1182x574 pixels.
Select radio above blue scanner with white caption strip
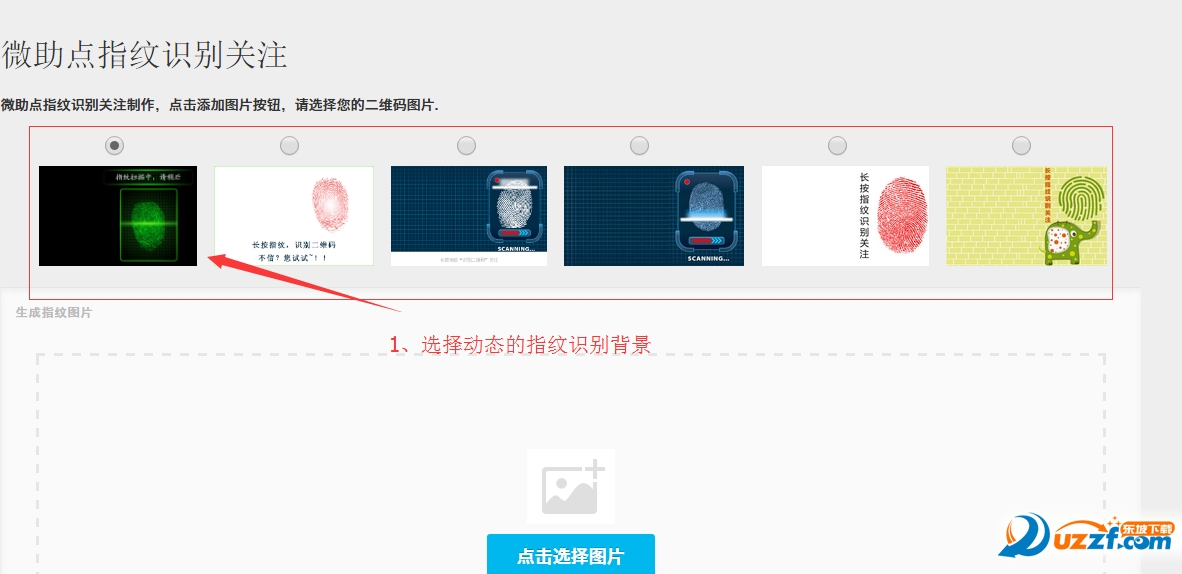coord(467,146)
